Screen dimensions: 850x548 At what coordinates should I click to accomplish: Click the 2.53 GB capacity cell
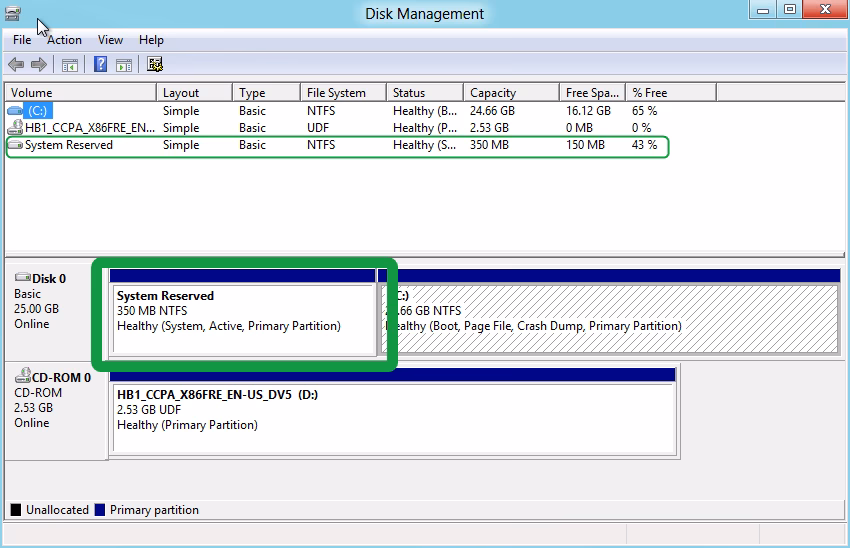pos(489,128)
